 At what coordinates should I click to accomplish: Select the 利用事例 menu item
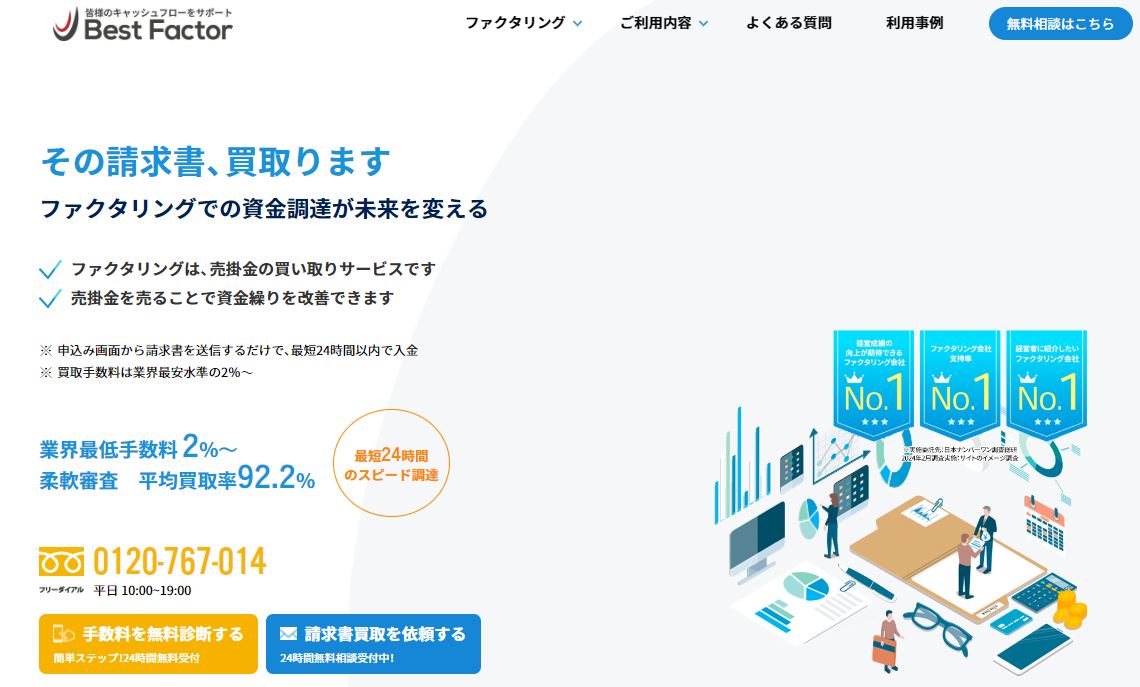(913, 23)
